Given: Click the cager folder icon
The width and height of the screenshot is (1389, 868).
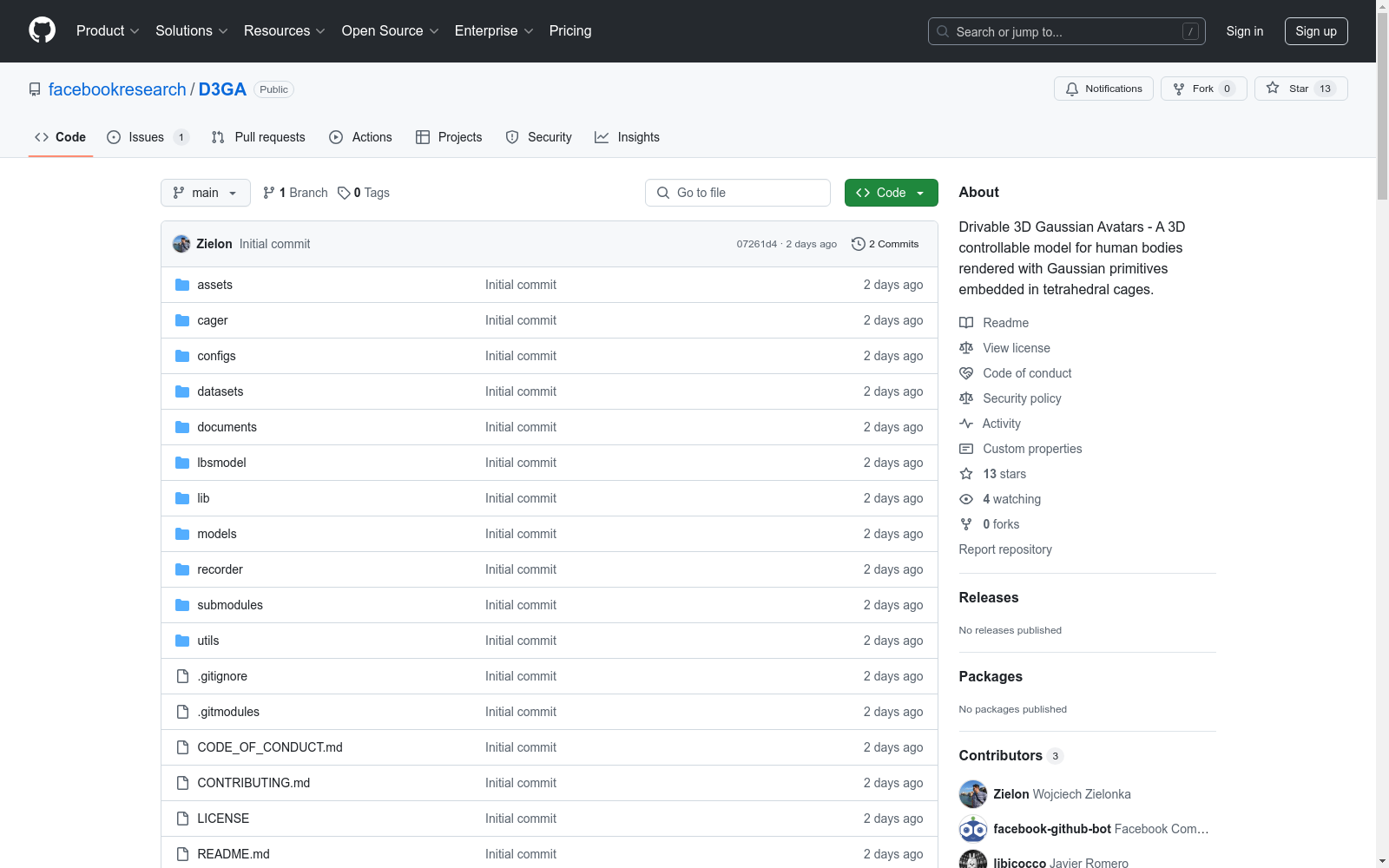Looking at the screenshot, I should (182, 320).
